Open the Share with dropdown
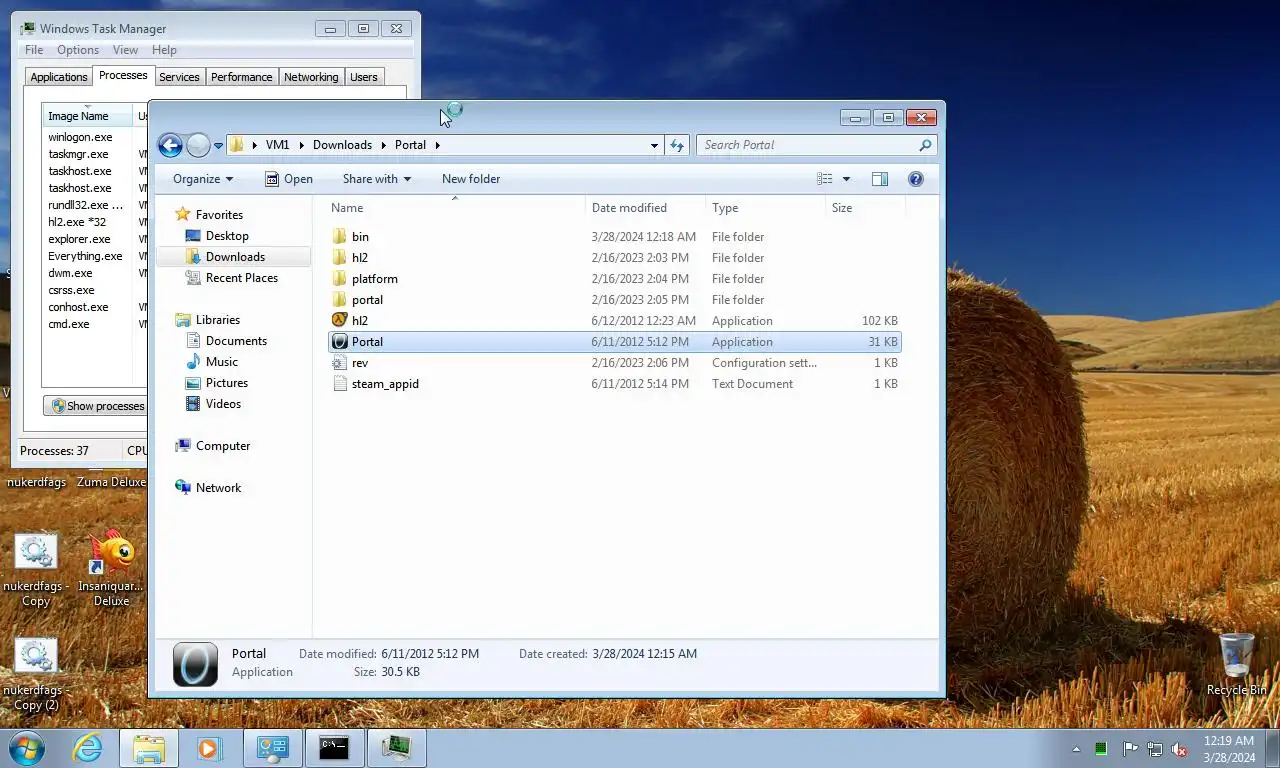 click(377, 179)
